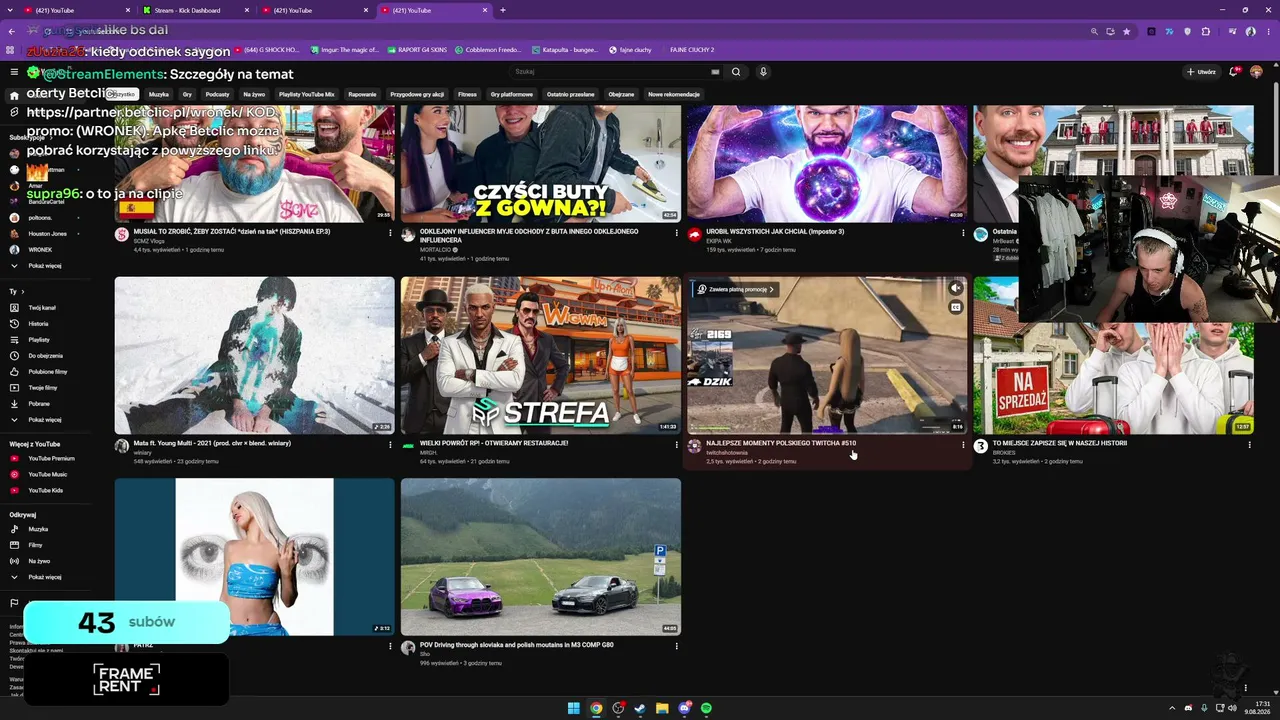
Task: Select the Podcasty filter chip
Action: click(217, 94)
